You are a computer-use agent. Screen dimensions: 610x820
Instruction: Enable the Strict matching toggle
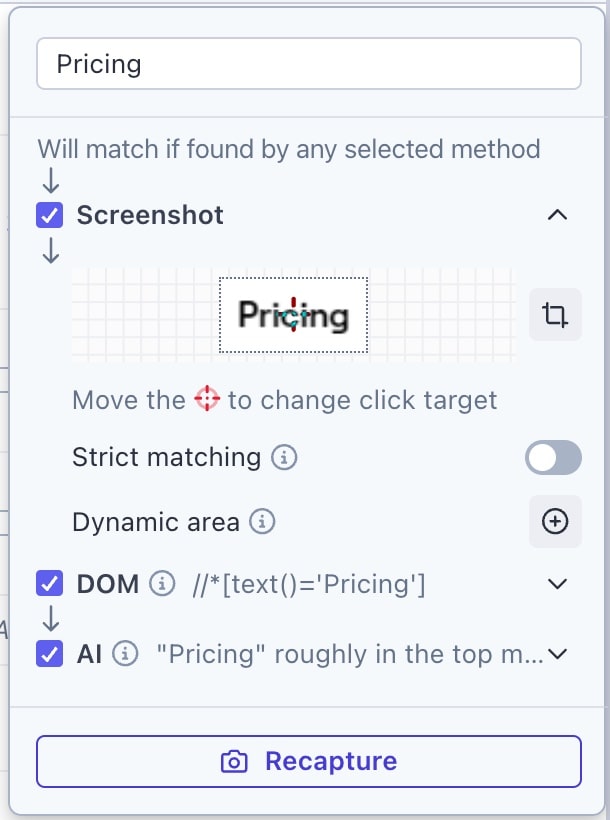553,458
